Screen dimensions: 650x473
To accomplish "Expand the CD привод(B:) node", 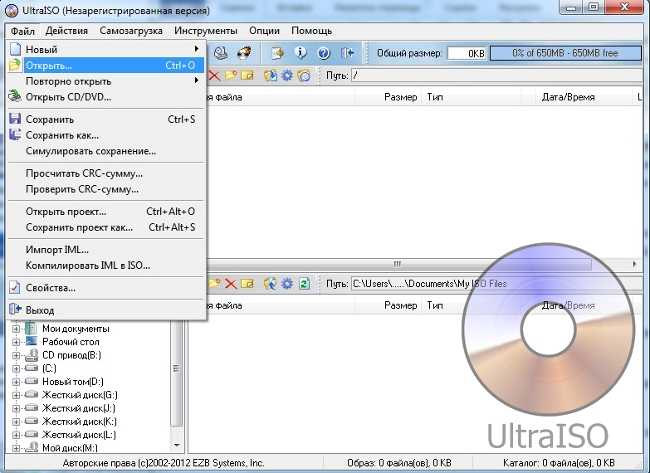I will click(x=16, y=356).
